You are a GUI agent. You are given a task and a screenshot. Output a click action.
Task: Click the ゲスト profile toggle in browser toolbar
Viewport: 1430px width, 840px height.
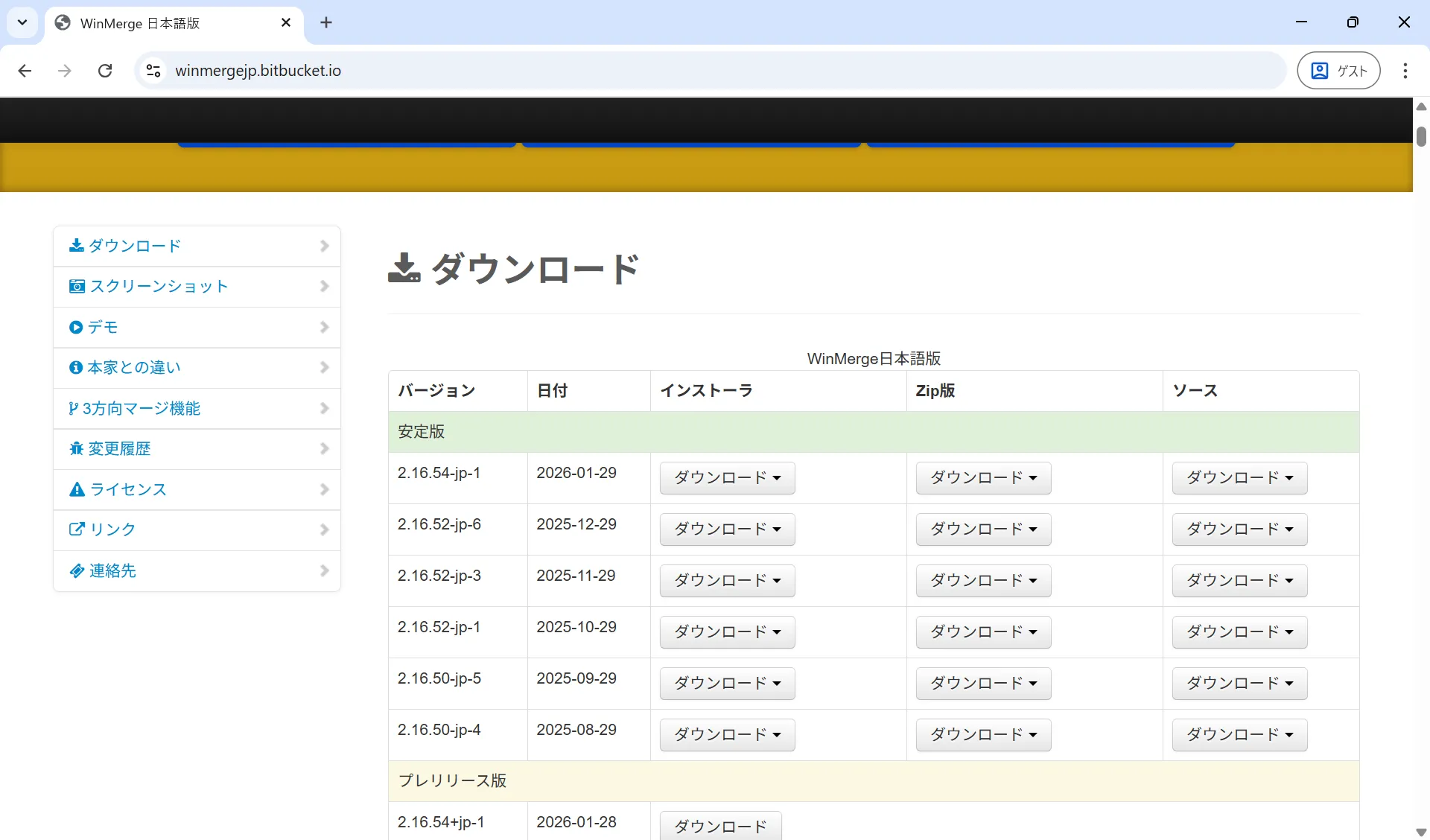(x=1338, y=70)
